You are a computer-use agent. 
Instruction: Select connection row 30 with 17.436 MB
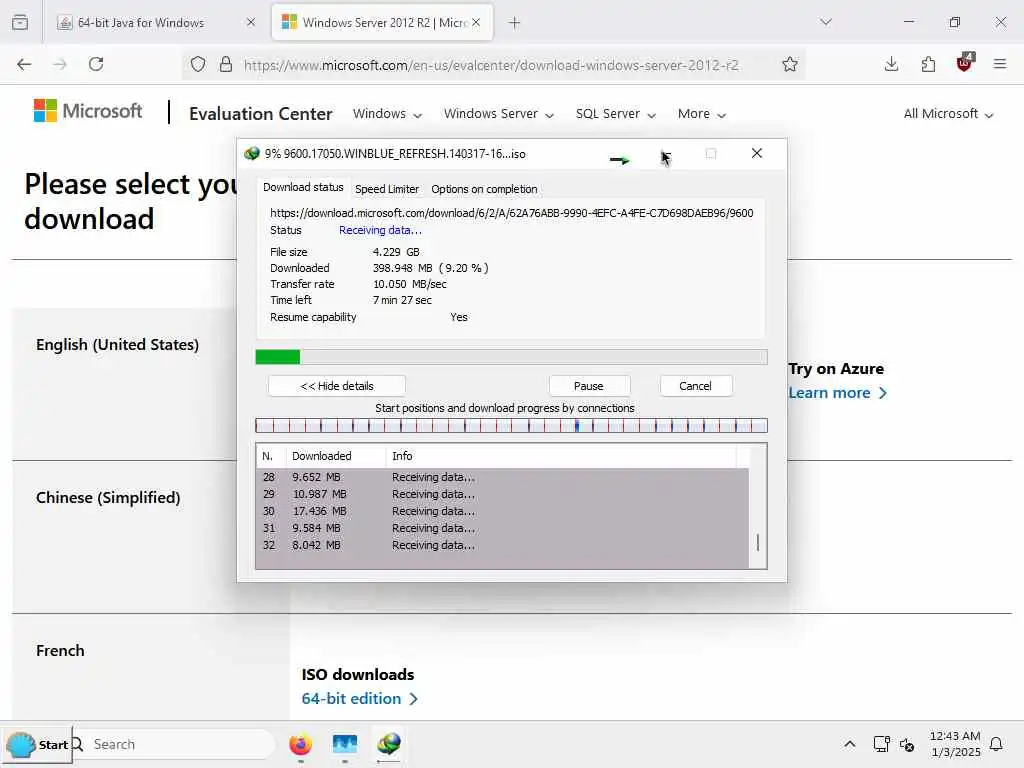(x=502, y=511)
